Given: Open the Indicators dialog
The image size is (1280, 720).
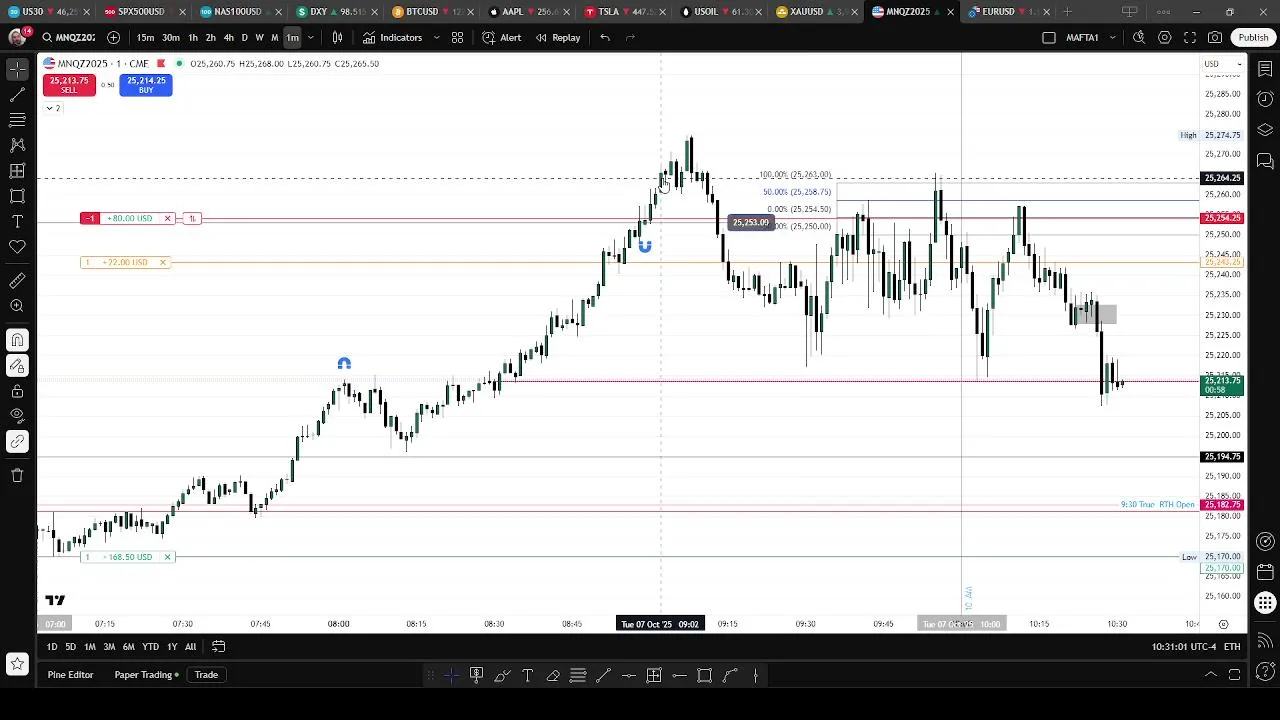Looking at the screenshot, I should click(x=392, y=37).
